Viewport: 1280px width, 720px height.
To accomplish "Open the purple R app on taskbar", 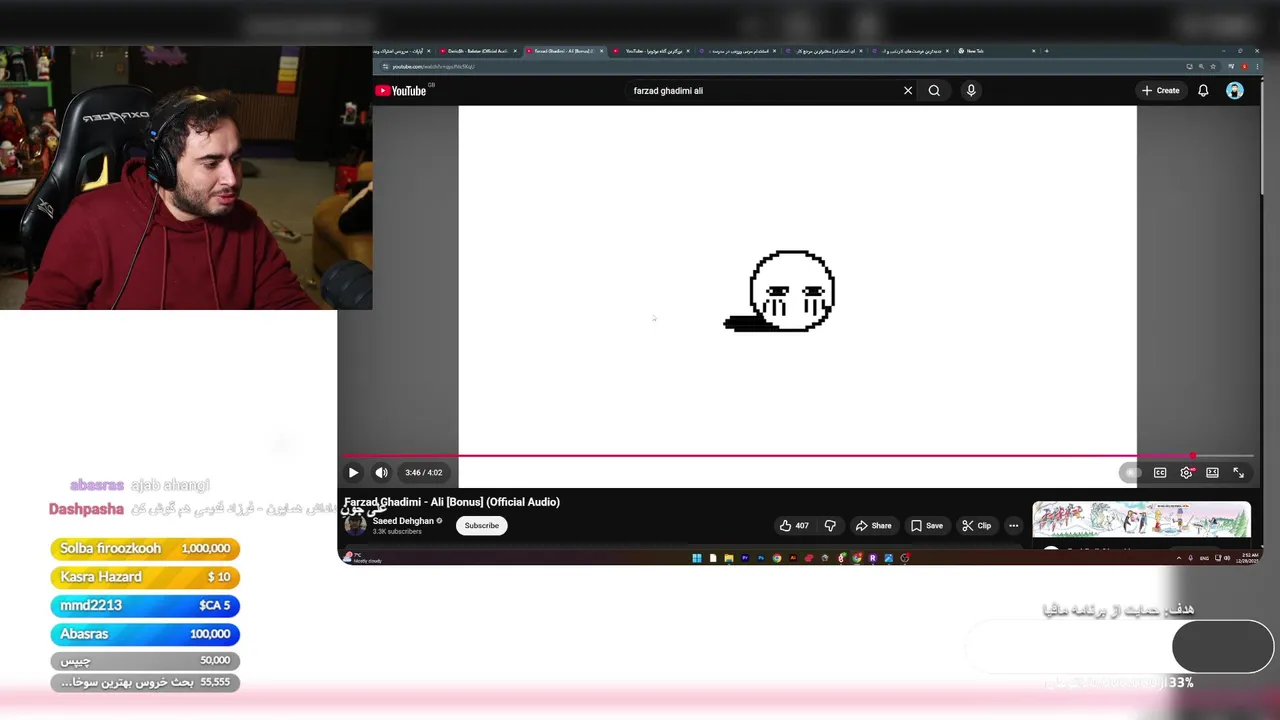I will [x=872, y=558].
